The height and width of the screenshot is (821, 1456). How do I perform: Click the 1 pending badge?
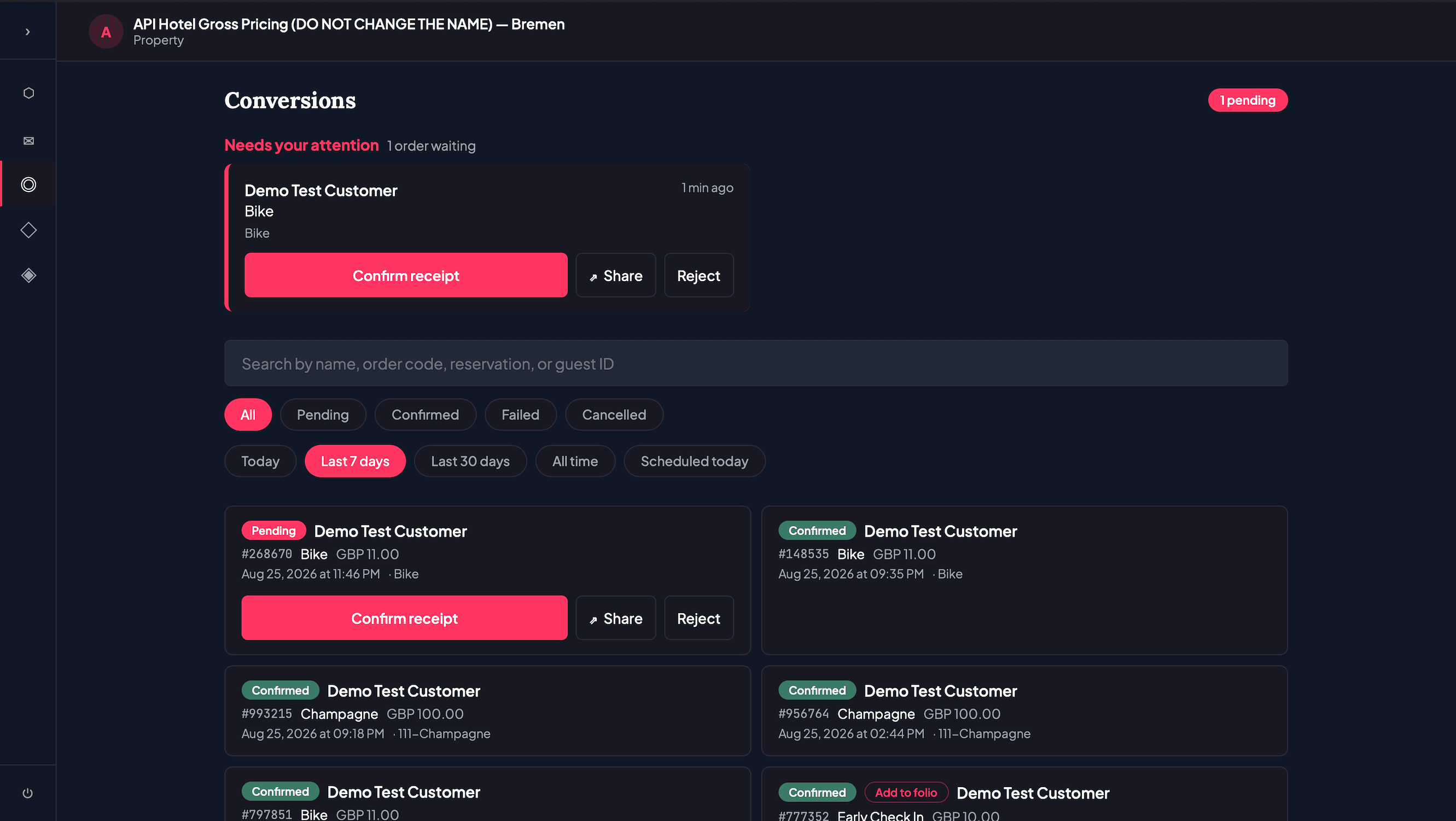pyautogui.click(x=1248, y=100)
